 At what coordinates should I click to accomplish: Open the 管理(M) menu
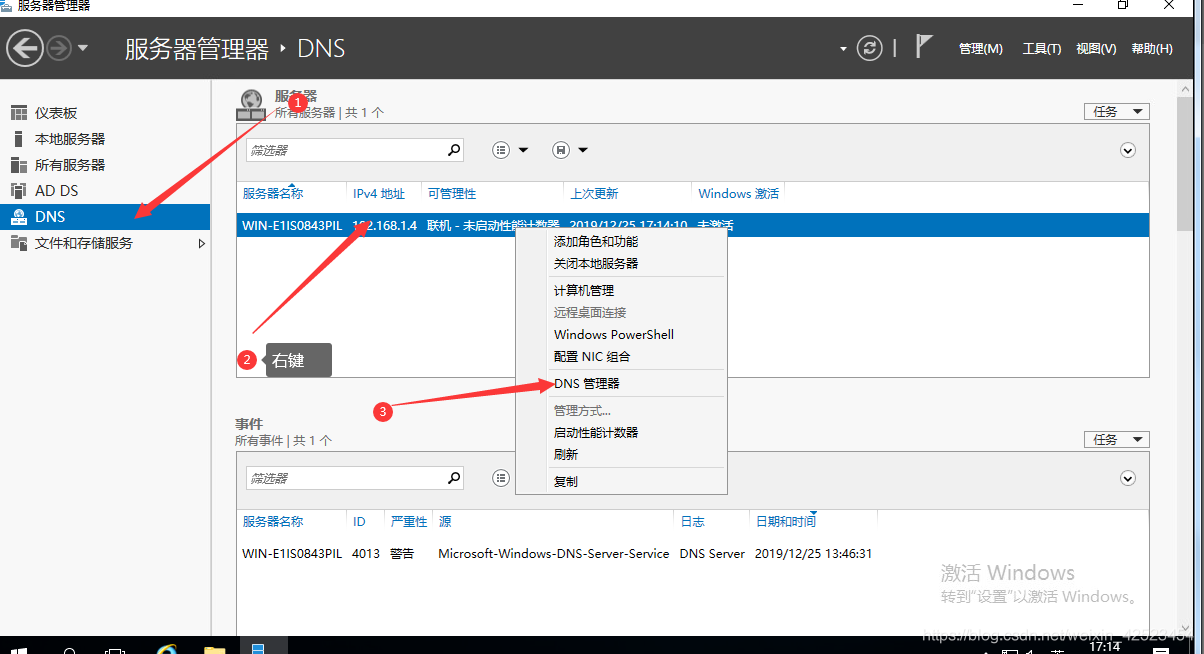coord(980,49)
